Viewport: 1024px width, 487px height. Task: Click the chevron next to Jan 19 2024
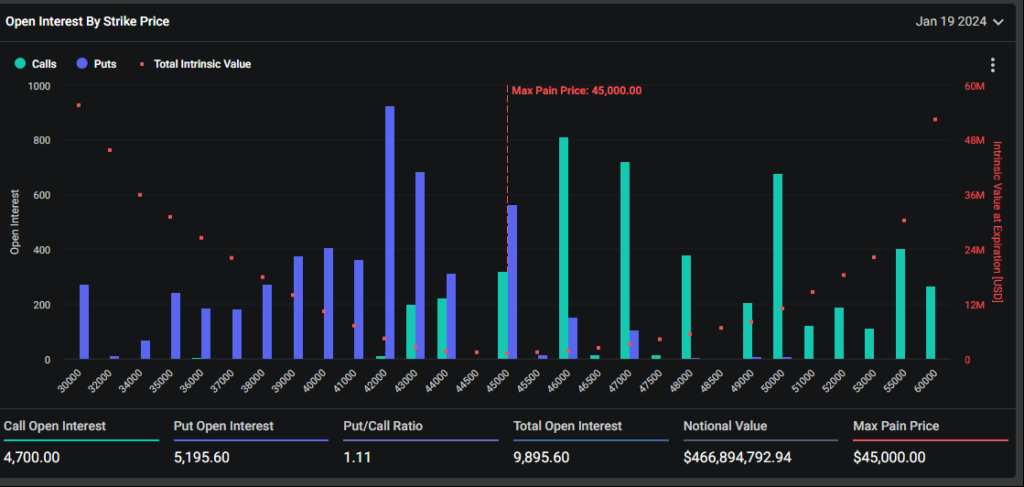tap(997, 21)
